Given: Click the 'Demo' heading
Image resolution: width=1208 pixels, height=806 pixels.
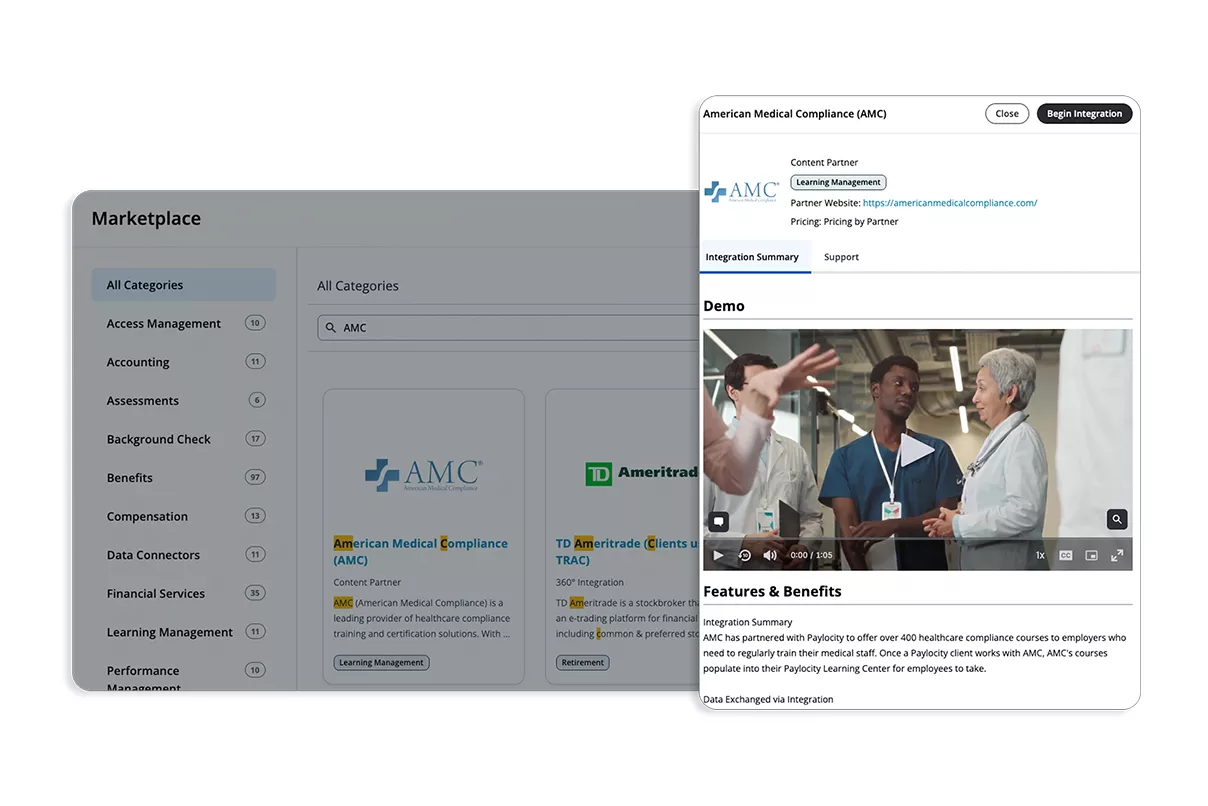Looking at the screenshot, I should tap(724, 306).
